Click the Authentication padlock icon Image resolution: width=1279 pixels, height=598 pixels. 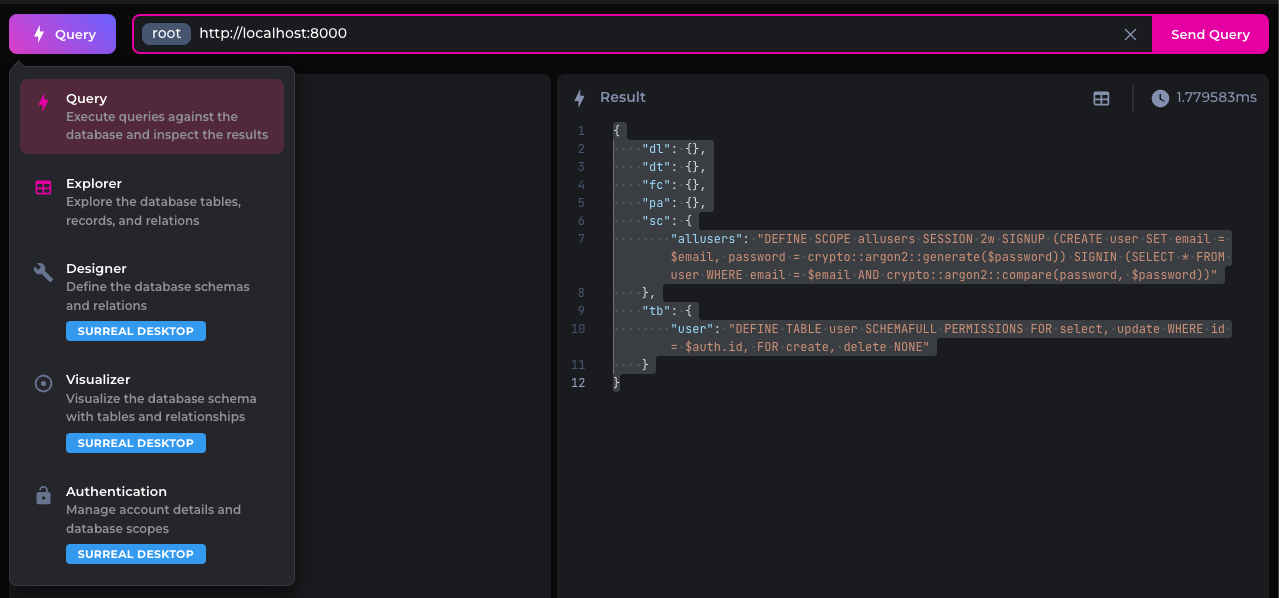click(43, 495)
